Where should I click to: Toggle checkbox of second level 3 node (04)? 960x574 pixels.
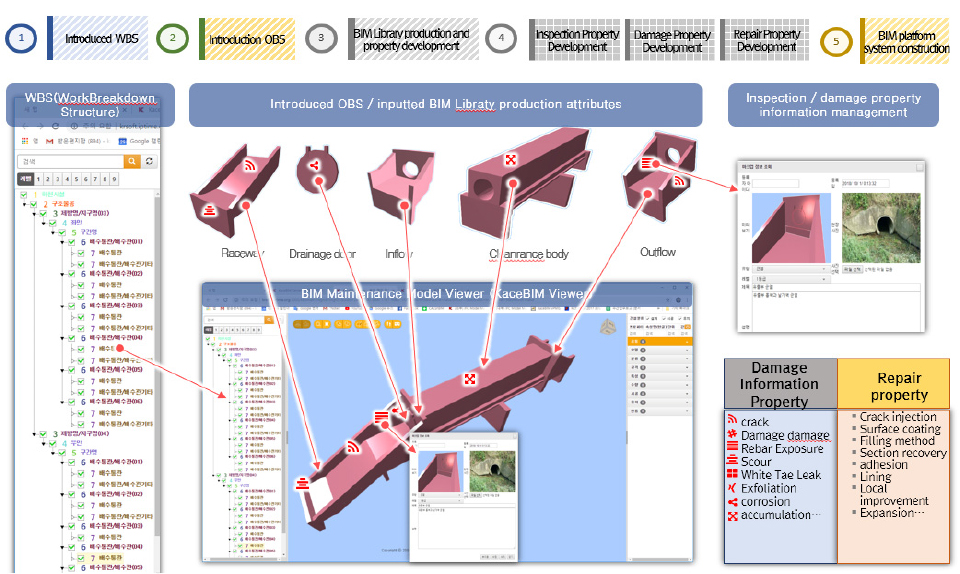(43, 434)
